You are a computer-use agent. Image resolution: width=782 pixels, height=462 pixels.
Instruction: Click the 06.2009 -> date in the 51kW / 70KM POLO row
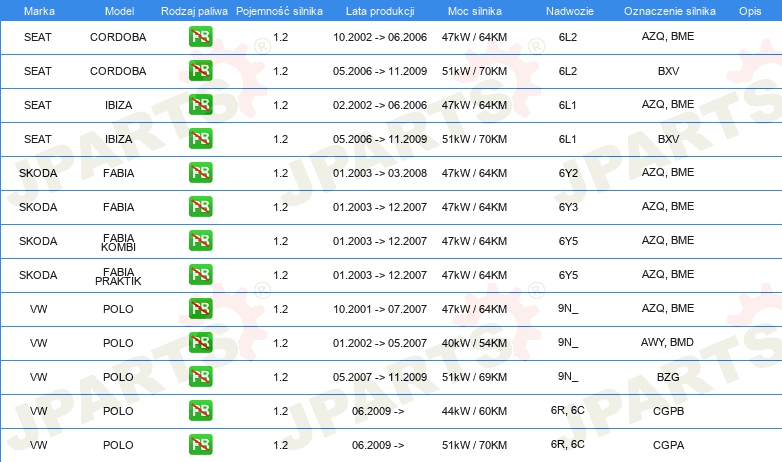pos(378,445)
